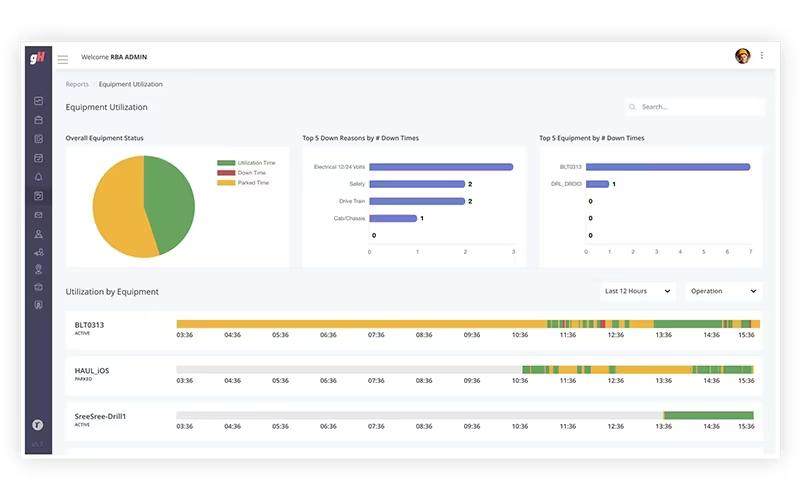Open the hamburger navigation menu

click(x=63, y=60)
